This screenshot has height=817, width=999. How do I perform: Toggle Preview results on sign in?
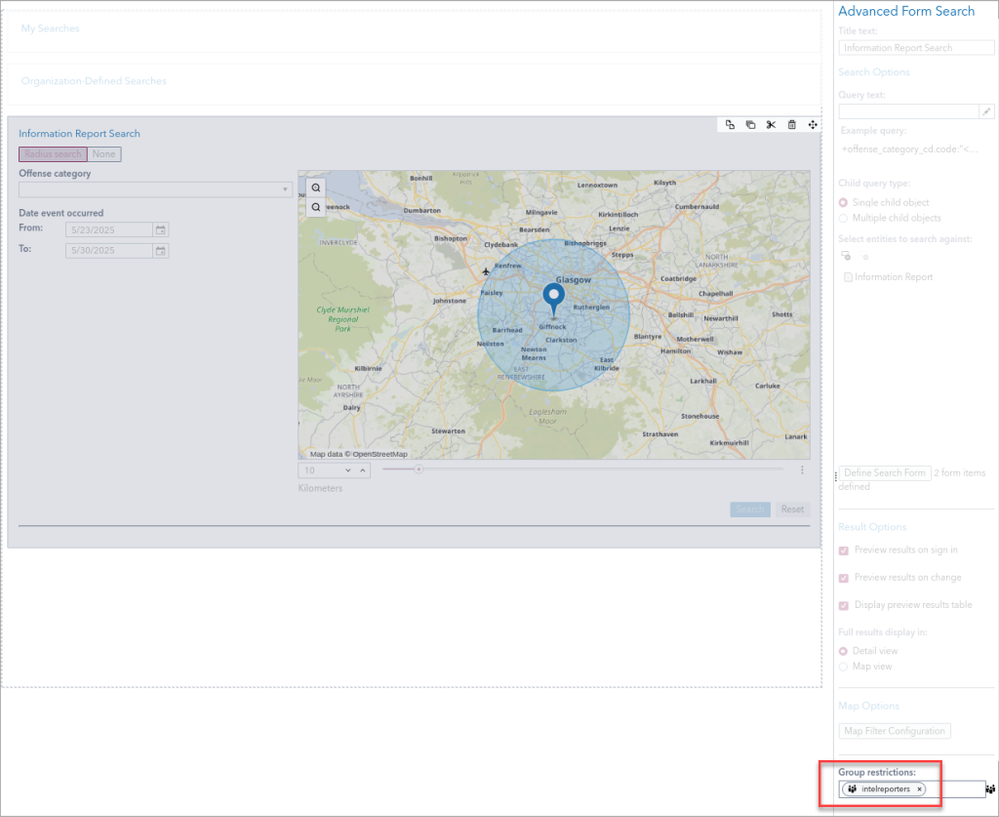click(x=844, y=550)
